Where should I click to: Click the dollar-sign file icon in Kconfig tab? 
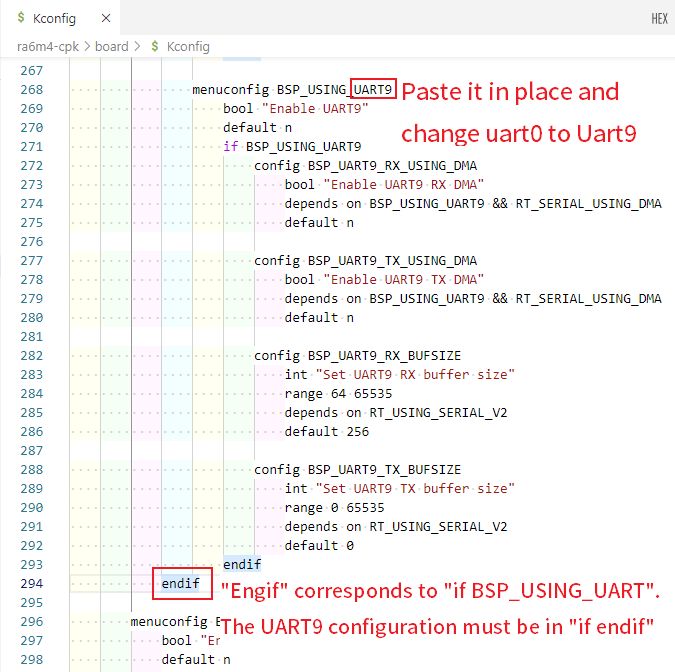(x=21, y=18)
